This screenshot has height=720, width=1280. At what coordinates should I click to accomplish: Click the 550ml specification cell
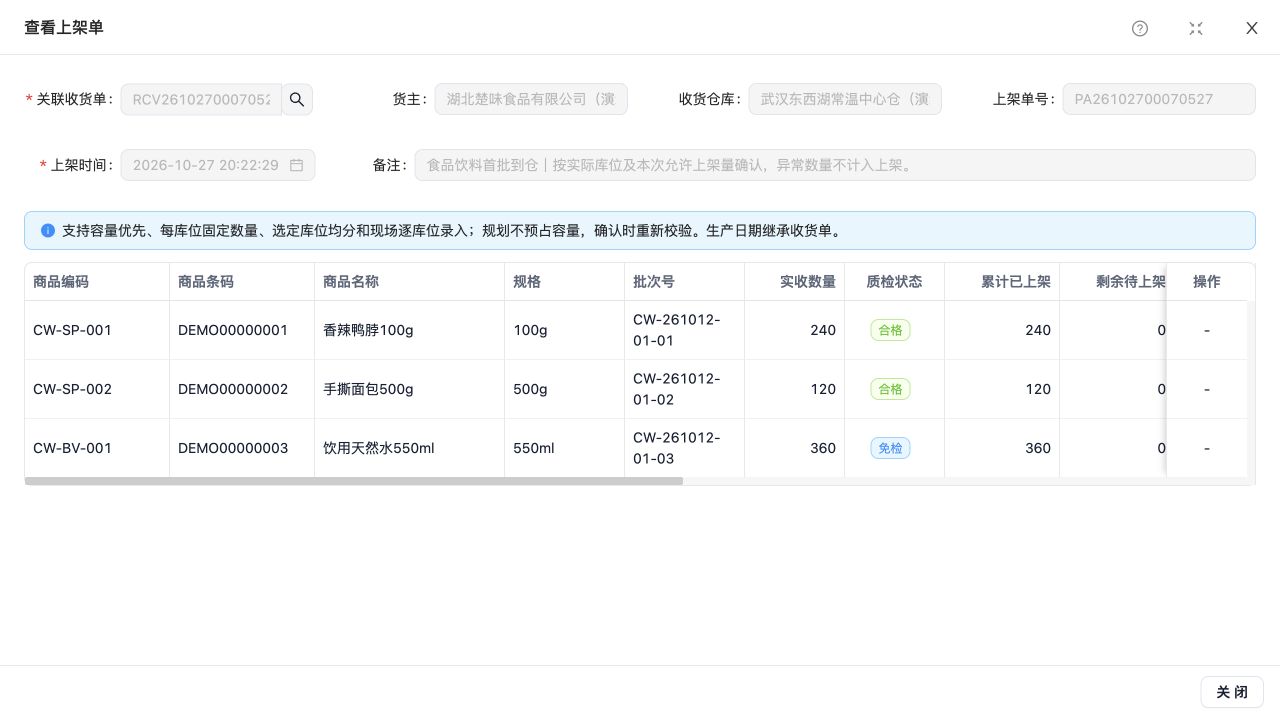click(565, 448)
